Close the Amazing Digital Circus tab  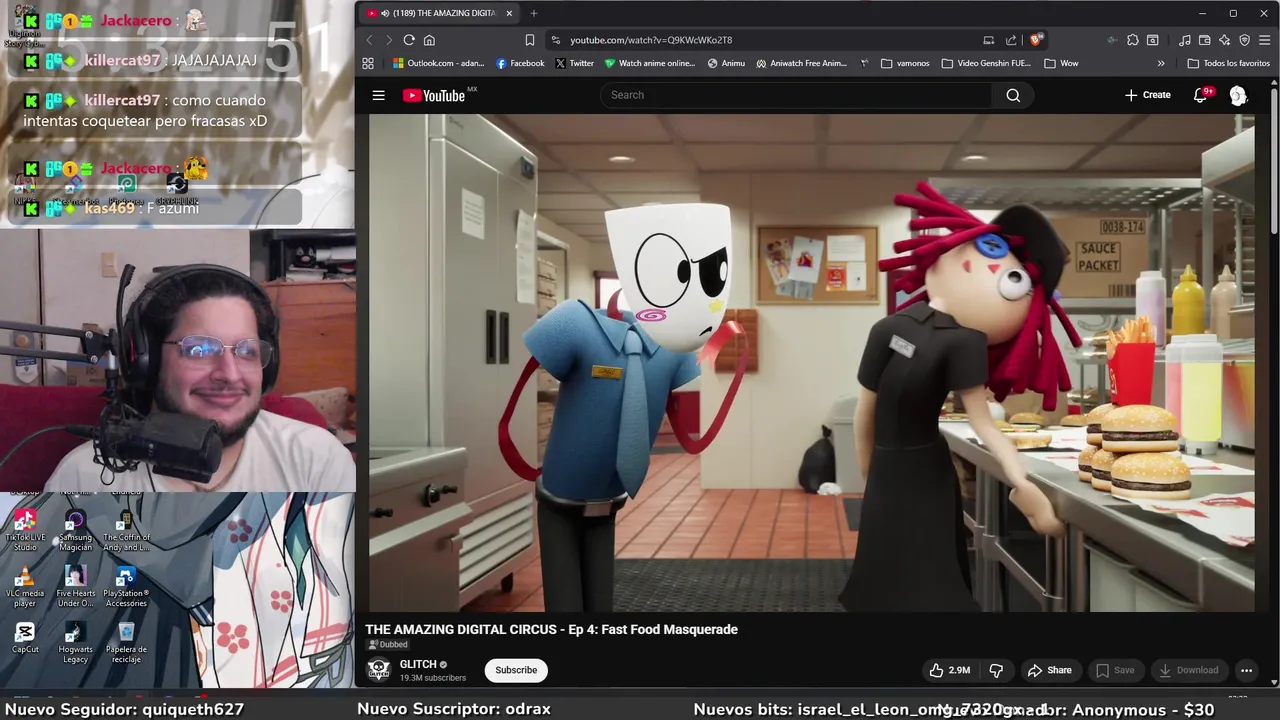(509, 13)
